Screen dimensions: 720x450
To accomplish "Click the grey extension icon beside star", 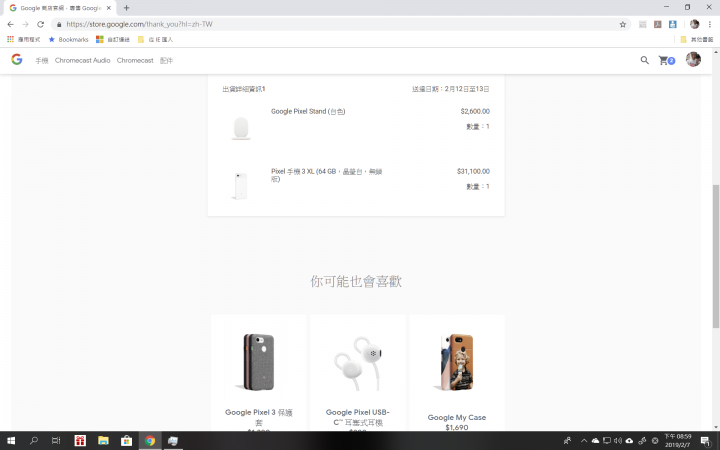I will 642,24.
